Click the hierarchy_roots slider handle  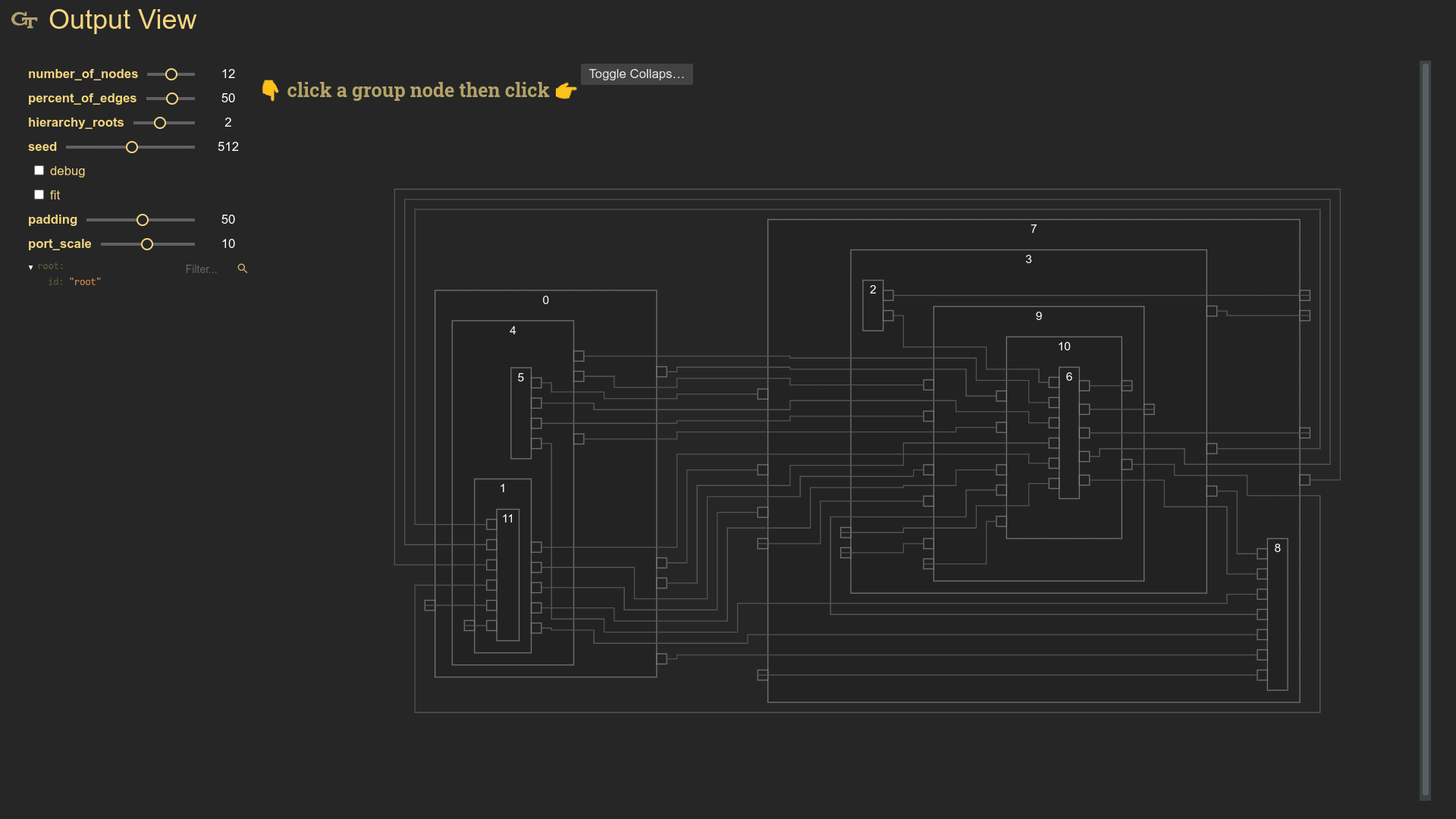pos(160,122)
